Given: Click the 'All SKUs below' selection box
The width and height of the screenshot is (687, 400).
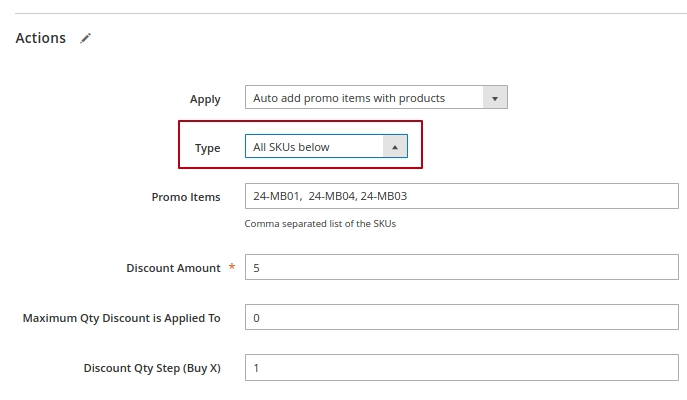Looking at the screenshot, I should 313,147.
